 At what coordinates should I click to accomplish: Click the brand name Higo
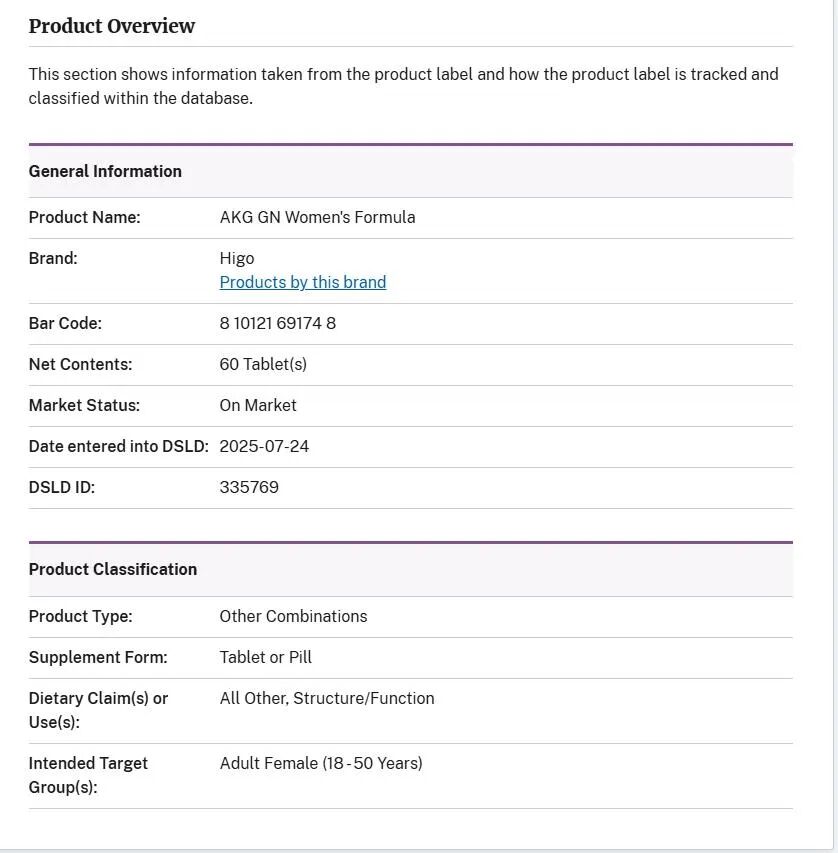click(x=237, y=258)
